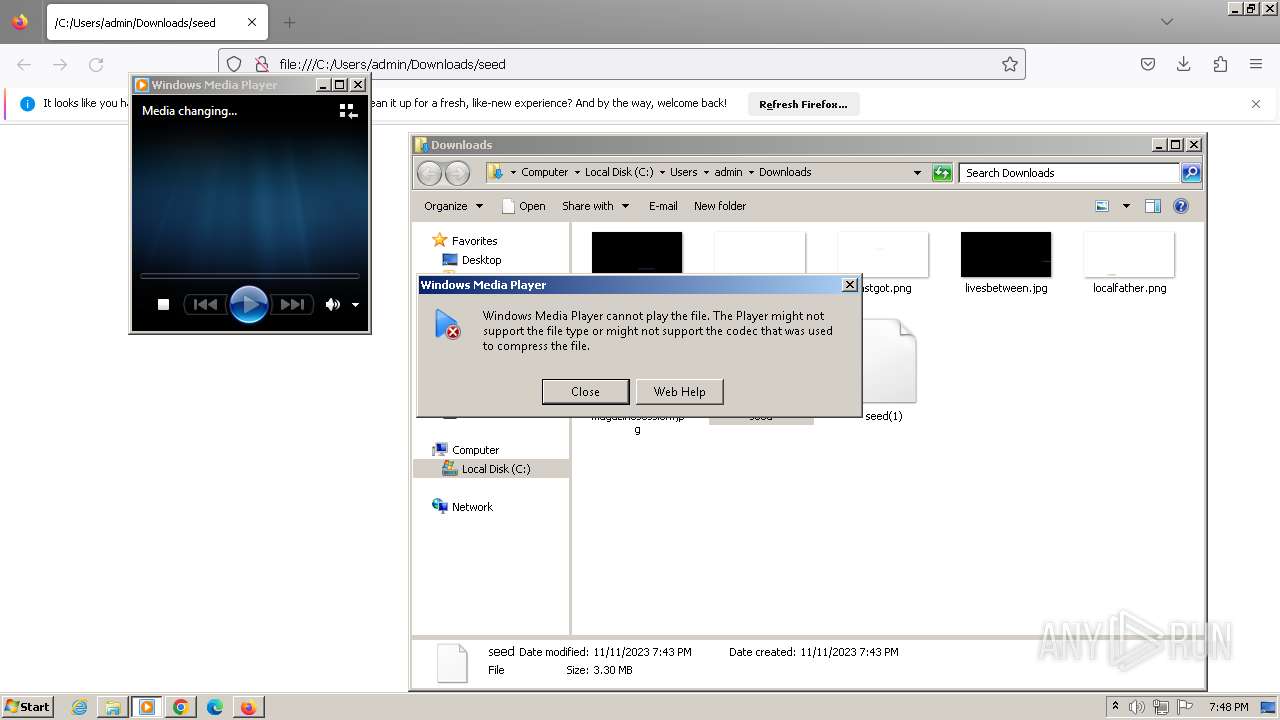The height and width of the screenshot is (720, 1280).
Task: Click E-mail in explorer toolbar
Action: coord(663,206)
